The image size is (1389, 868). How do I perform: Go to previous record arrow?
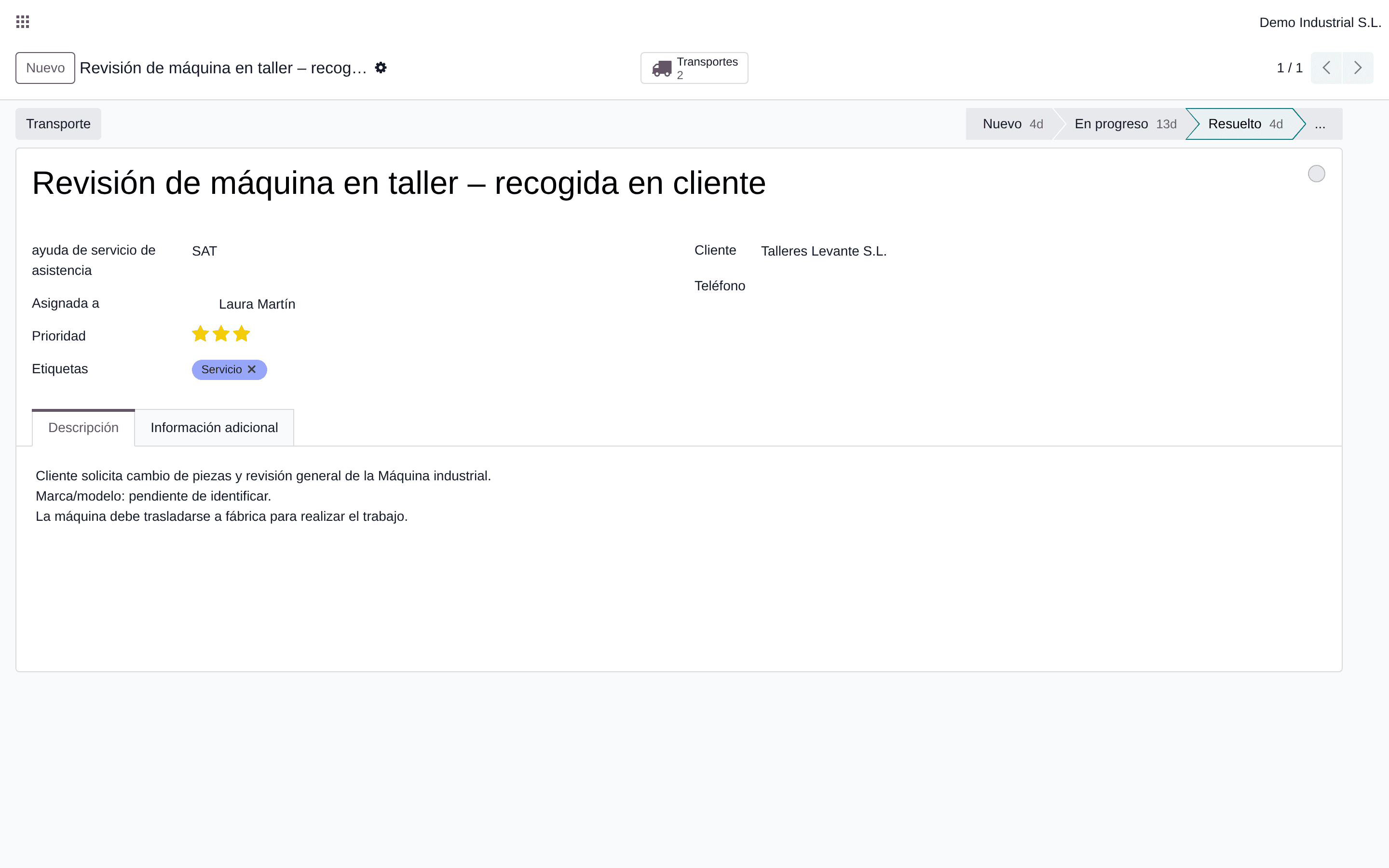pyautogui.click(x=1326, y=68)
